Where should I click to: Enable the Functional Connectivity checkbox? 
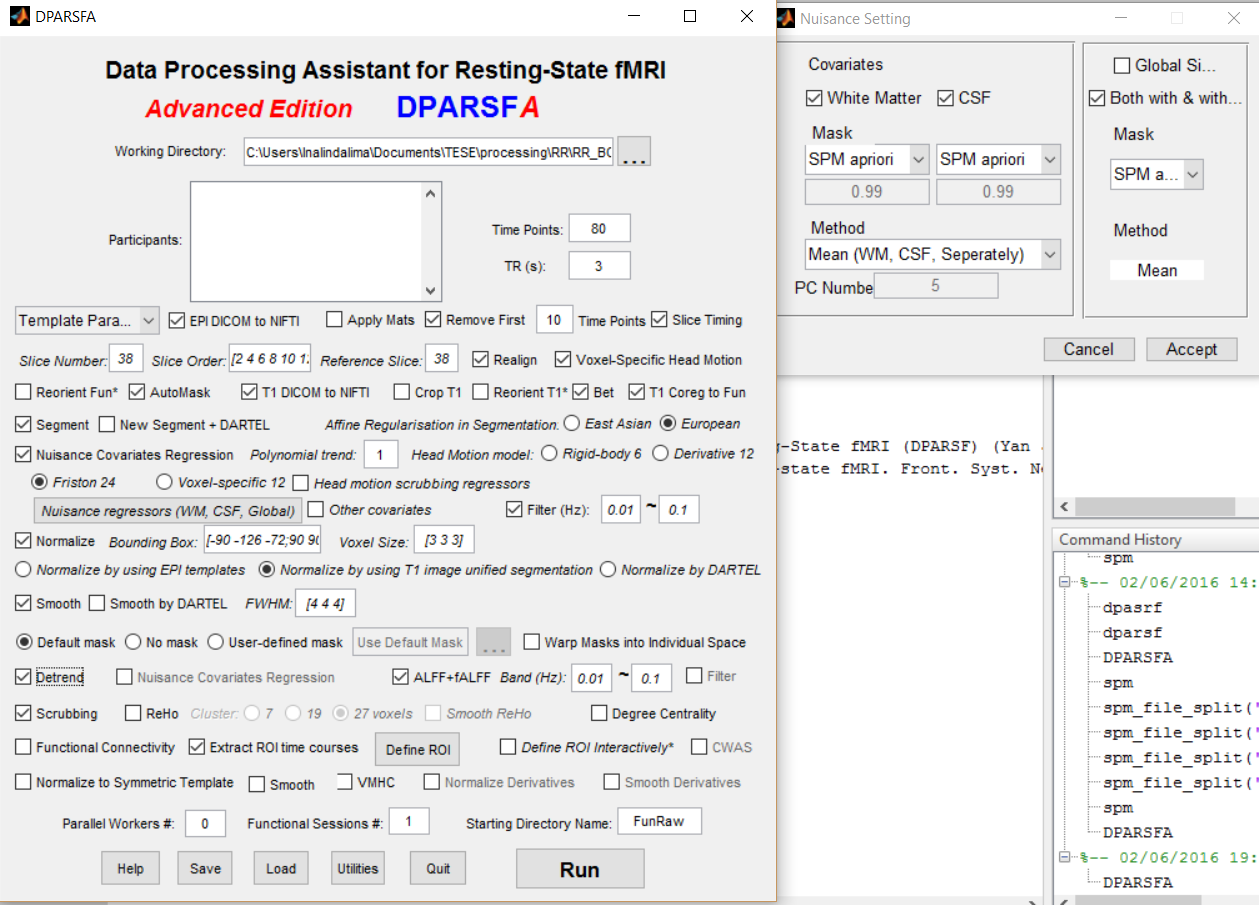pos(24,747)
